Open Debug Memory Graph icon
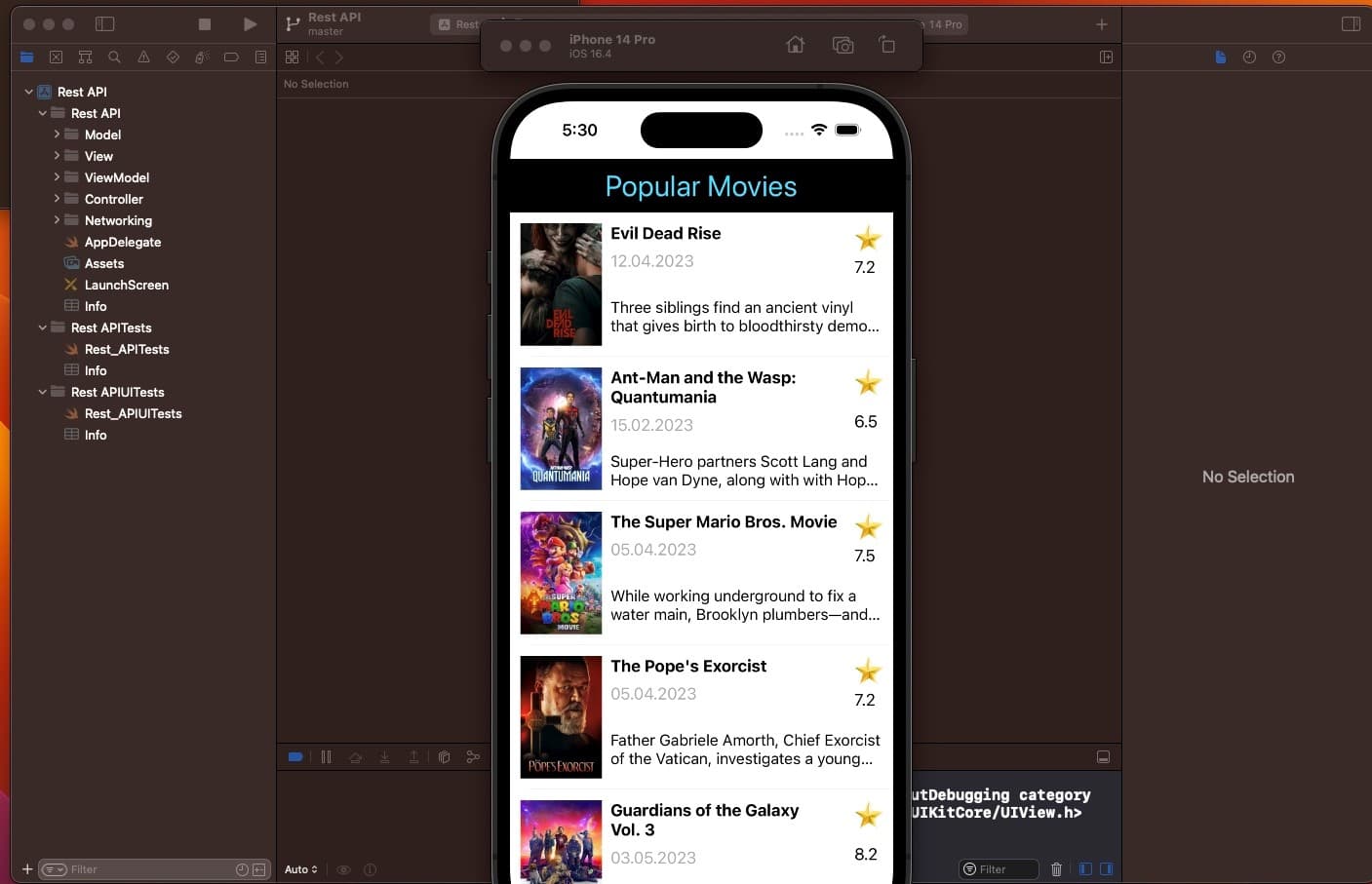The width and height of the screenshot is (1372, 884). [473, 756]
